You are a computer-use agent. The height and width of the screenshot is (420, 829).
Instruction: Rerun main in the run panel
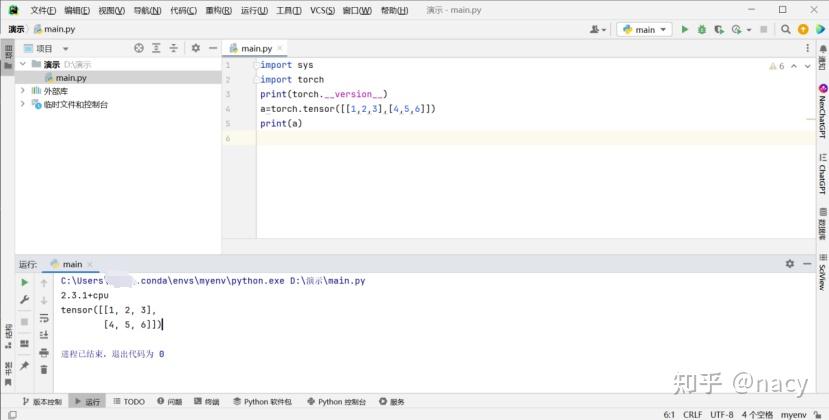coord(24,282)
